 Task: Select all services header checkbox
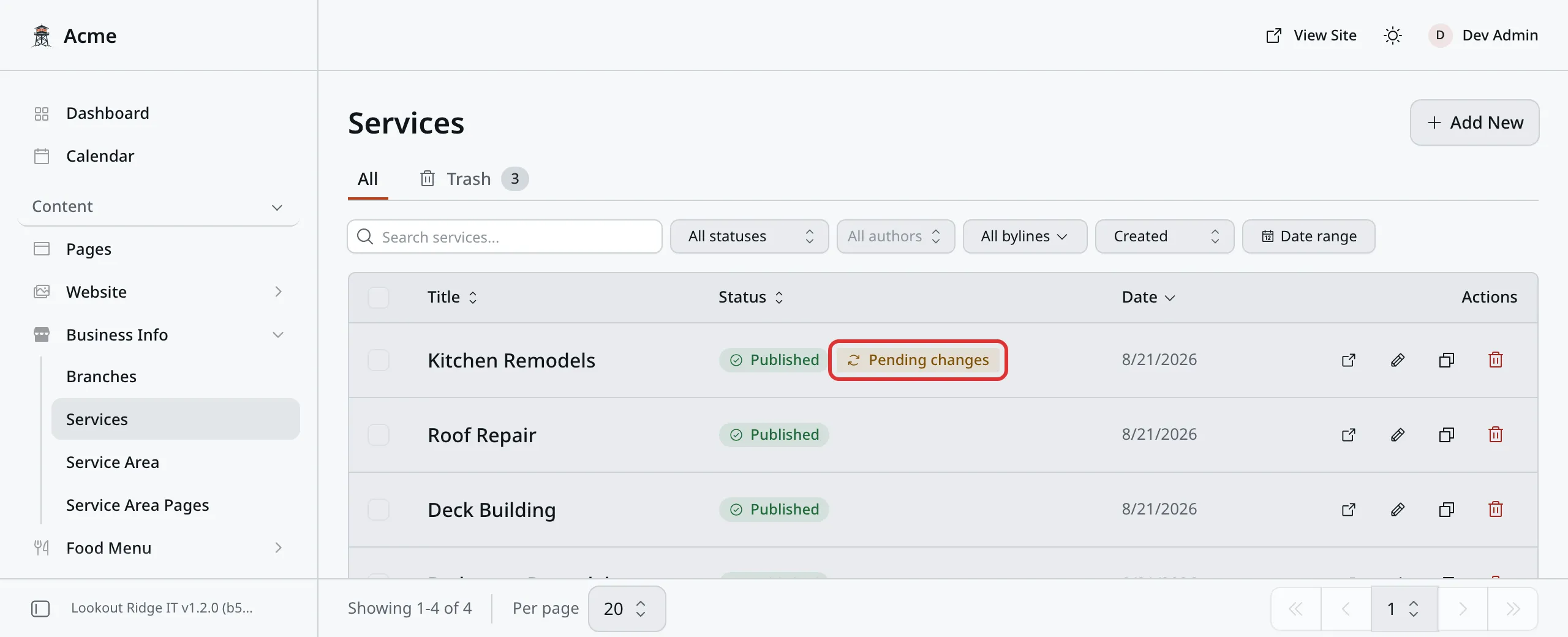click(x=379, y=298)
